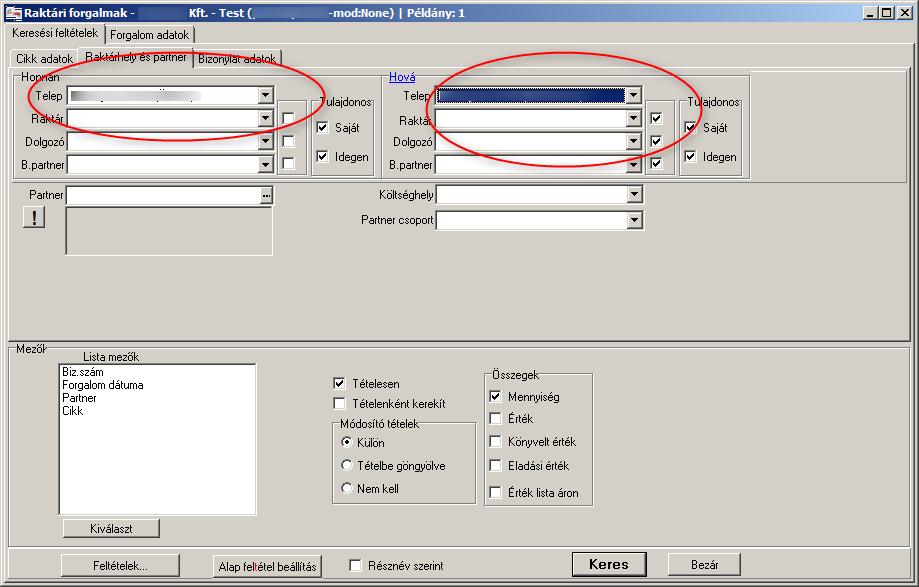Enable the Eladási érték checkbox
The width and height of the screenshot is (919, 587).
click(x=495, y=465)
